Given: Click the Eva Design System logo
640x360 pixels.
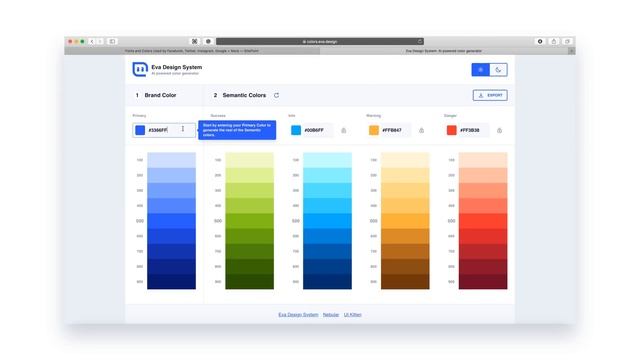Looking at the screenshot, I should pos(140,69).
